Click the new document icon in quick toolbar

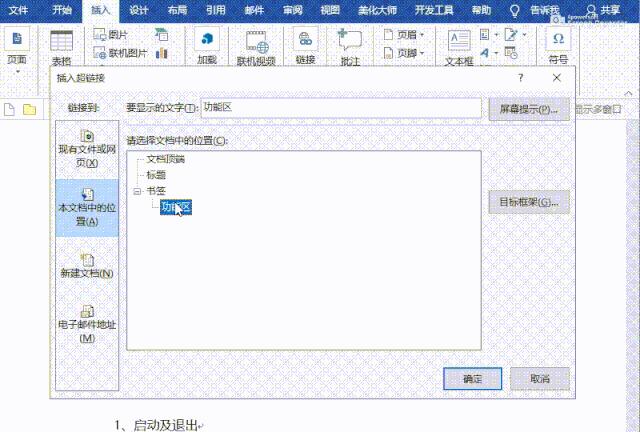click(9, 109)
